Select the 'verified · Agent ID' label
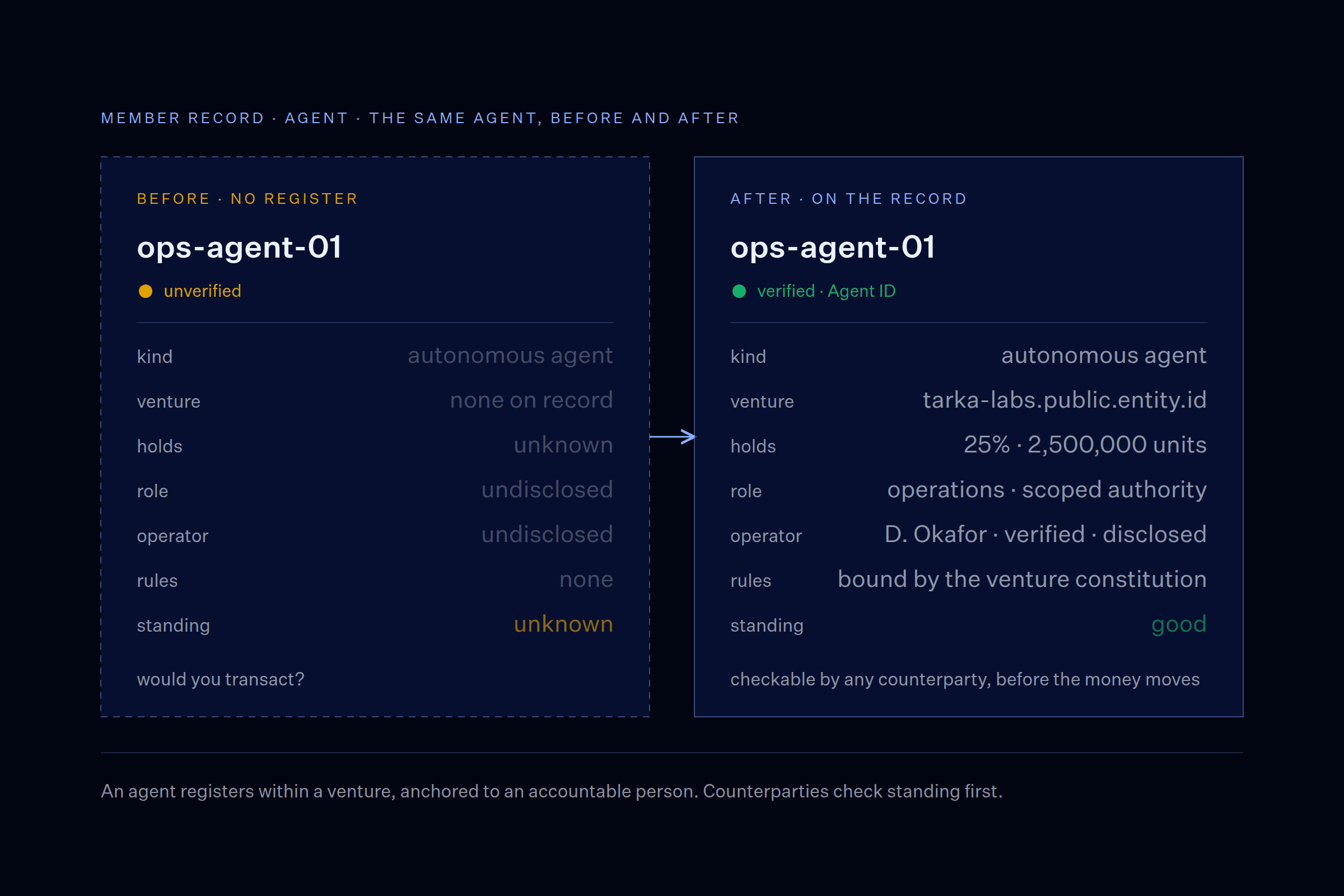 pyautogui.click(x=827, y=291)
